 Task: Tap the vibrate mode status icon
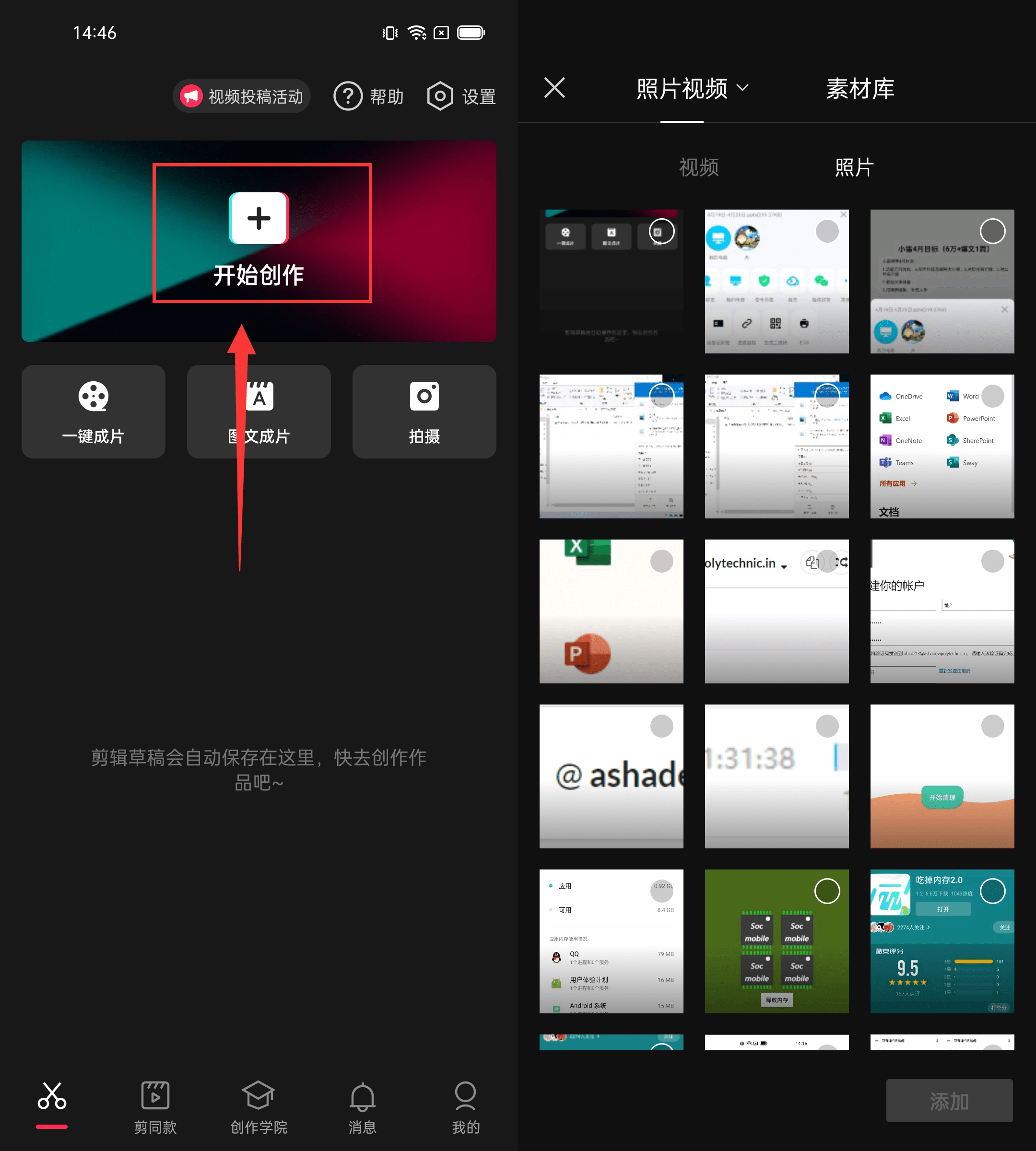click(x=390, y=33)
